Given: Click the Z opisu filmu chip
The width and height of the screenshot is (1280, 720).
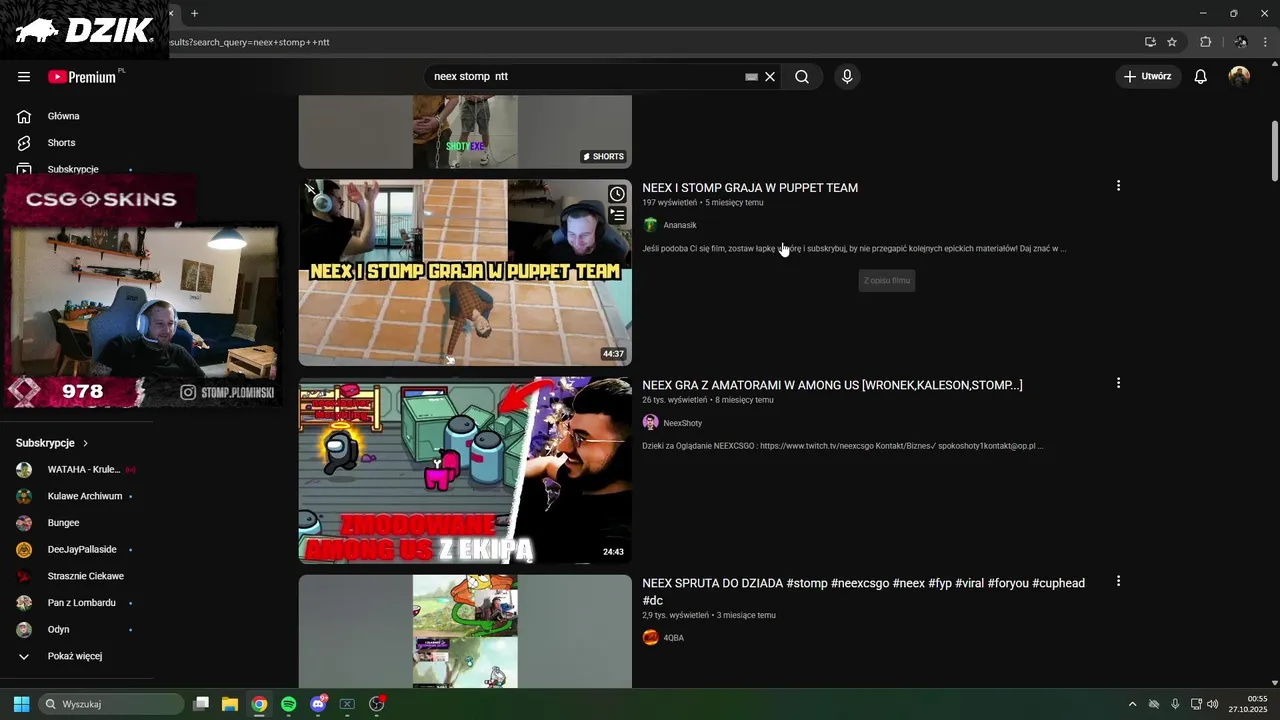Looking at the screenshot, I should tap(887, 281).
